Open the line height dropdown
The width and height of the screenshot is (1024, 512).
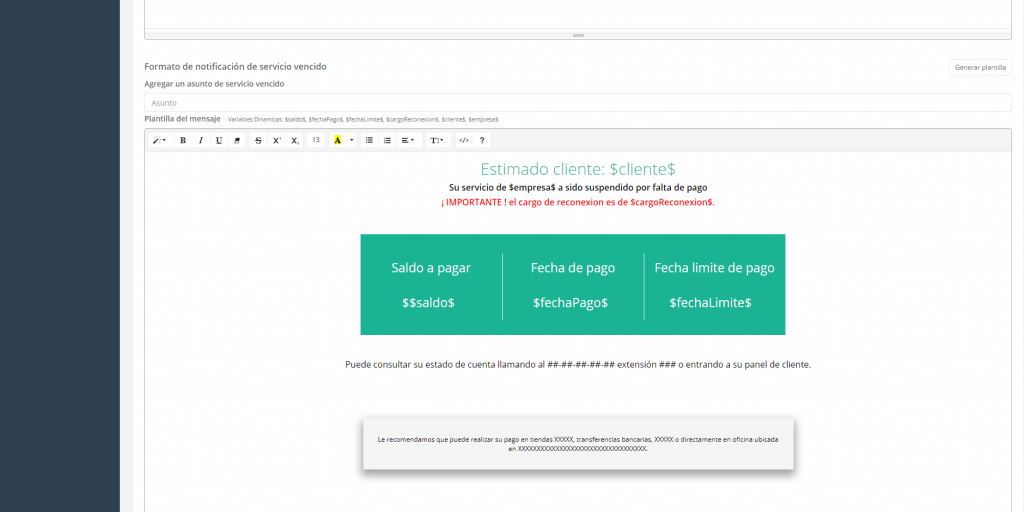tap(438, 140)
